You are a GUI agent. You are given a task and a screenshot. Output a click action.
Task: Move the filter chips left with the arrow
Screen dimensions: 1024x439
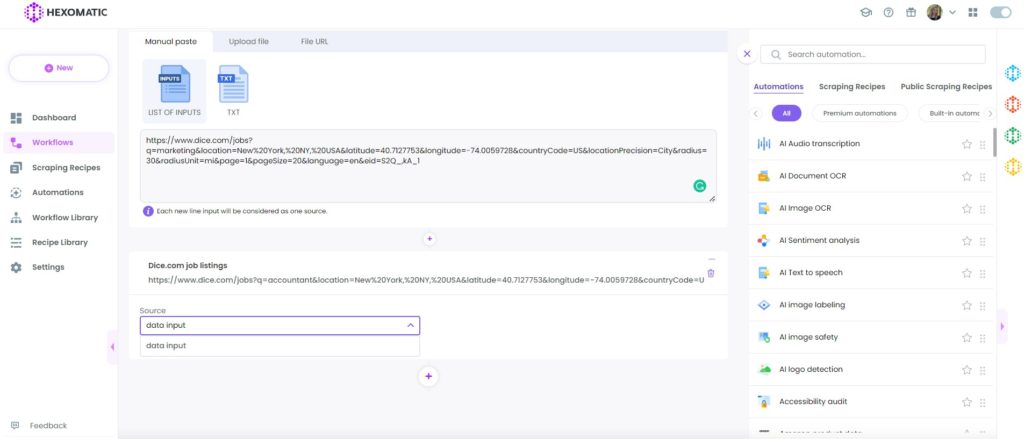[x=756, y=114]
